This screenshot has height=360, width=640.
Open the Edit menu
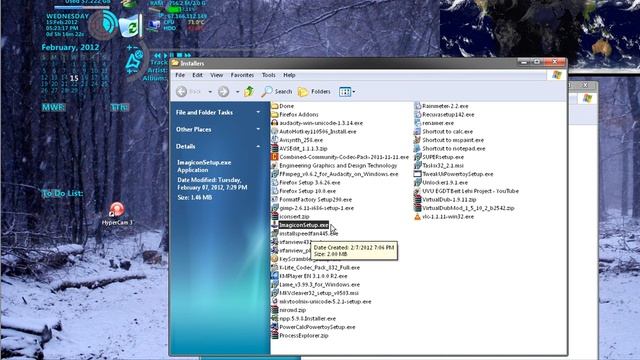[x=198, y=75]
